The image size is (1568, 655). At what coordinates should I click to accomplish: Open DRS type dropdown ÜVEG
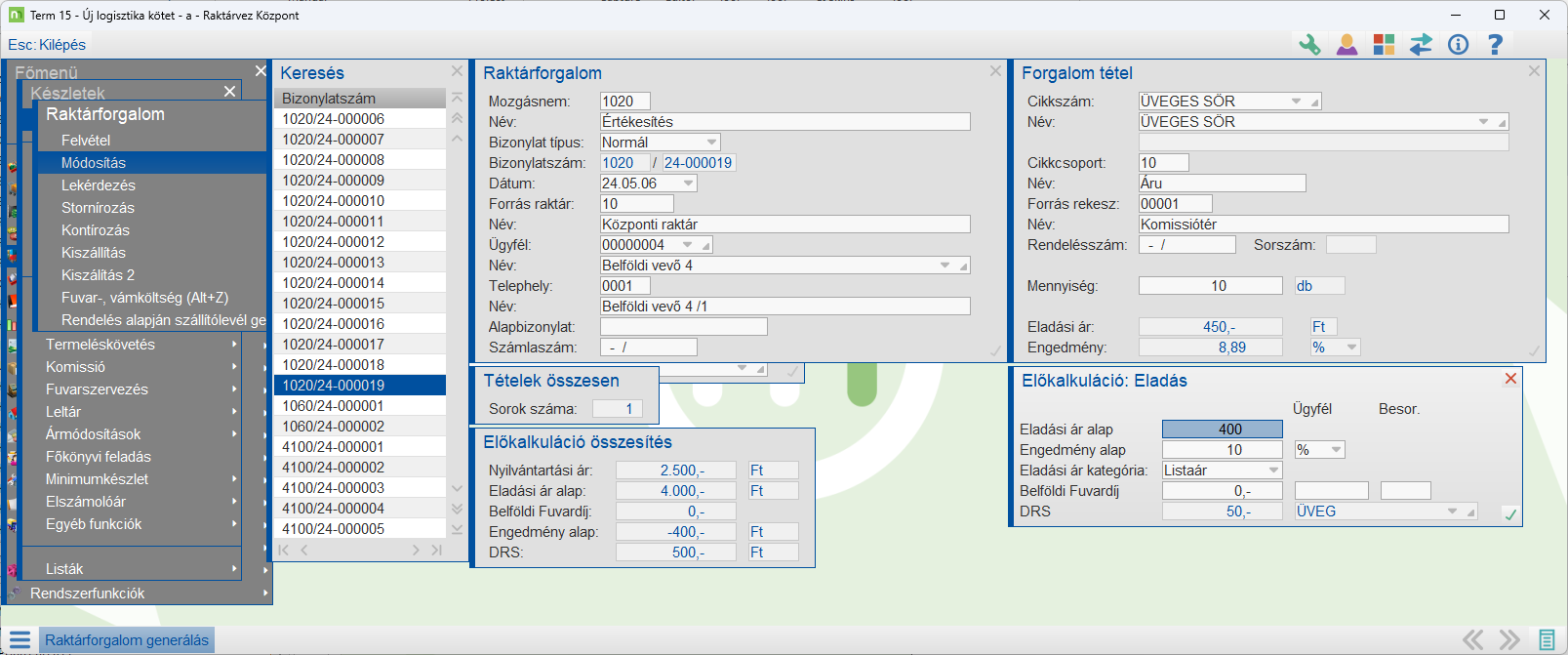pyautogui.click(x=1453, y=512)
